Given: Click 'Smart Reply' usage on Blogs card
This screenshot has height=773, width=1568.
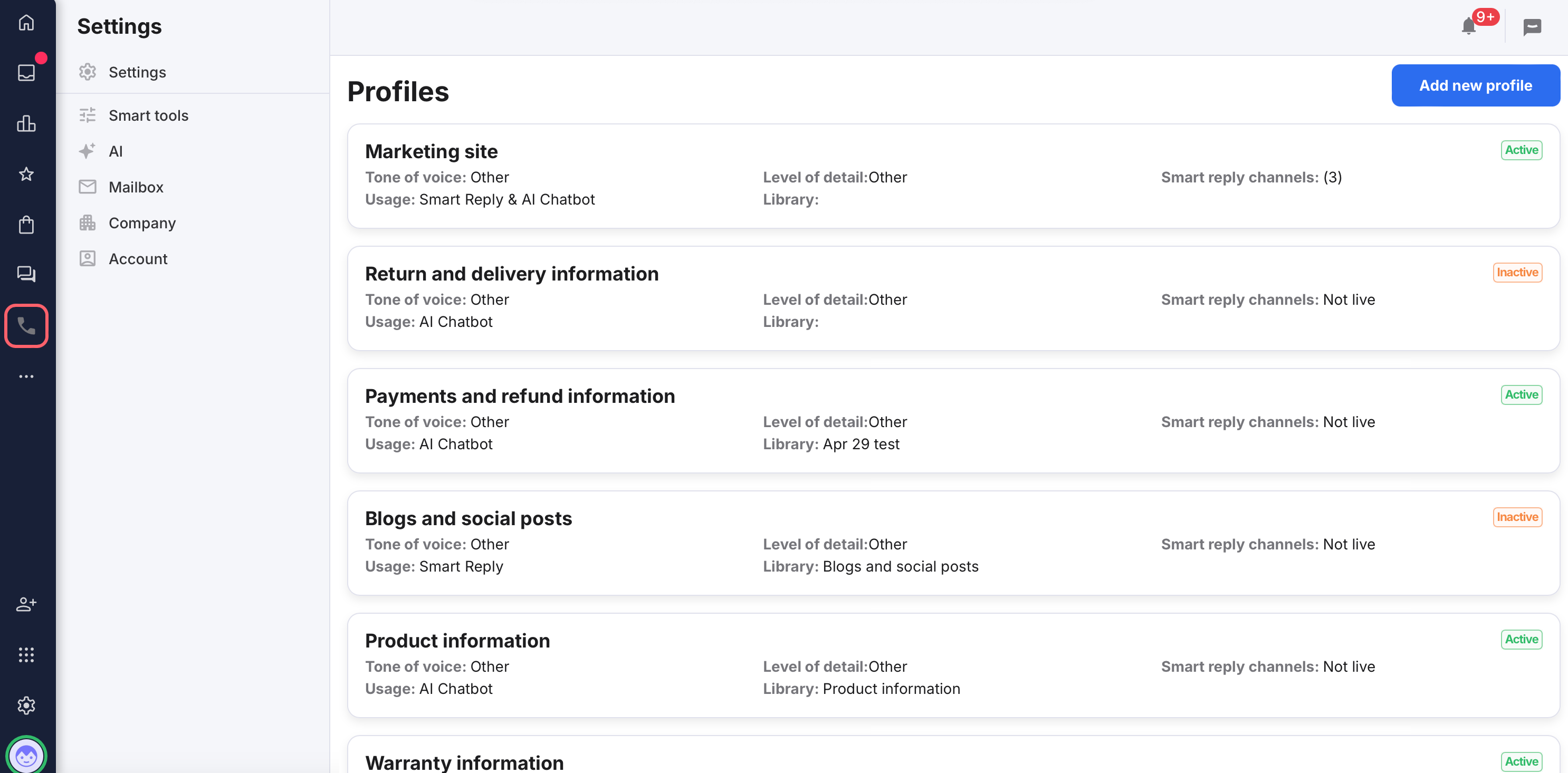Looking at the screenshot, I should tap(461, 566).
